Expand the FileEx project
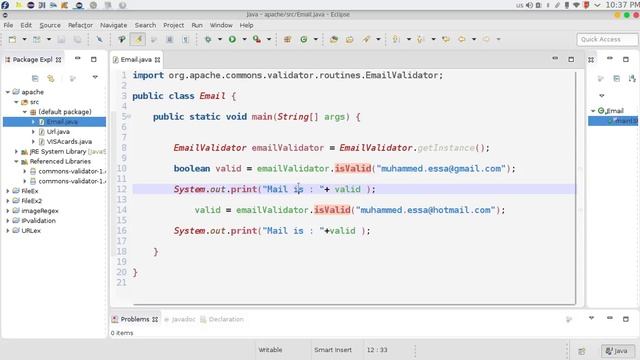640x360 pixels. [8, 191]
